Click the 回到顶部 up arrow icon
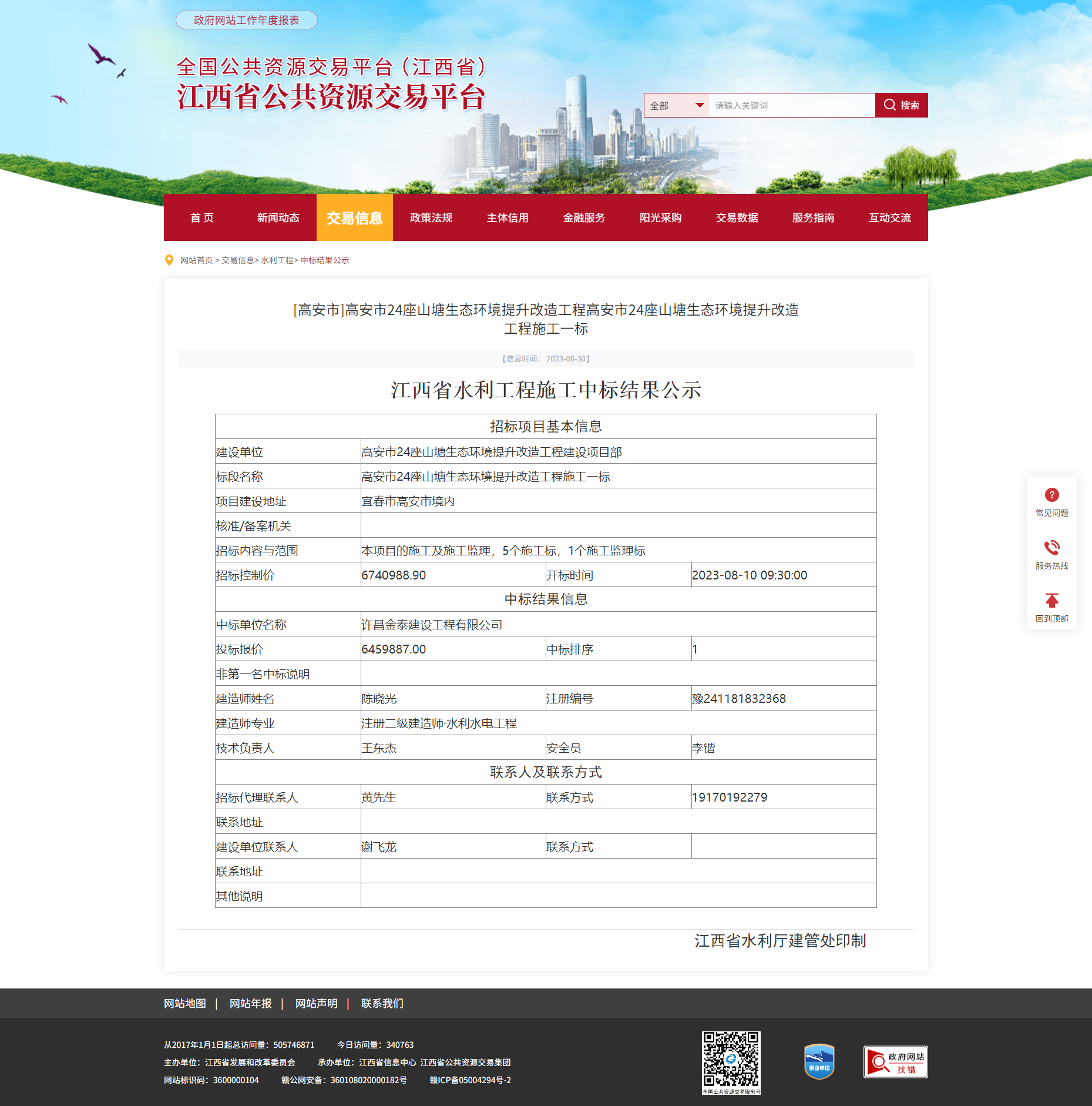The width and height of the screenshot is (1092, 1106). point(1051,601)
